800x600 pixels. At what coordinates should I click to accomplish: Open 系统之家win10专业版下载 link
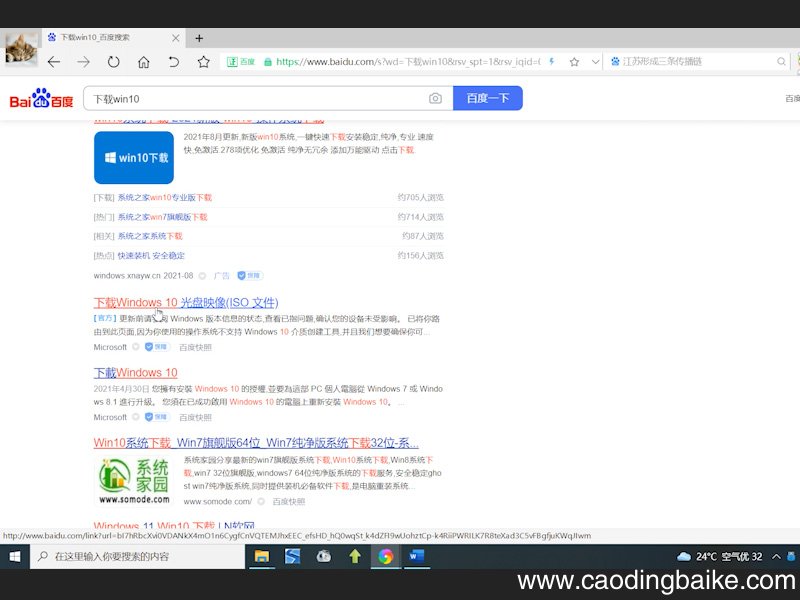tap(165, 197)
